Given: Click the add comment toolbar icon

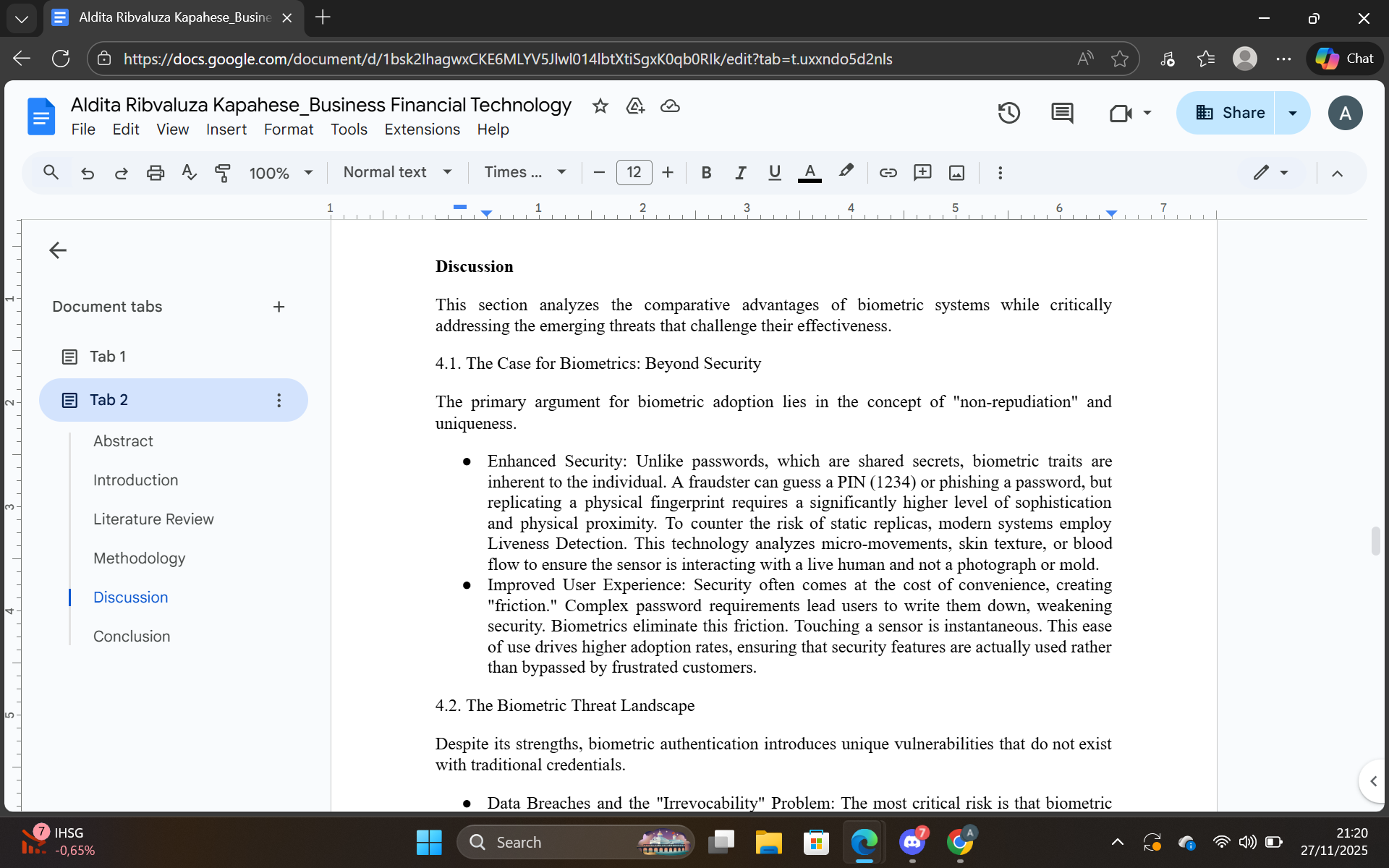Looking at the screenshot, I should [x=922, y=173].
